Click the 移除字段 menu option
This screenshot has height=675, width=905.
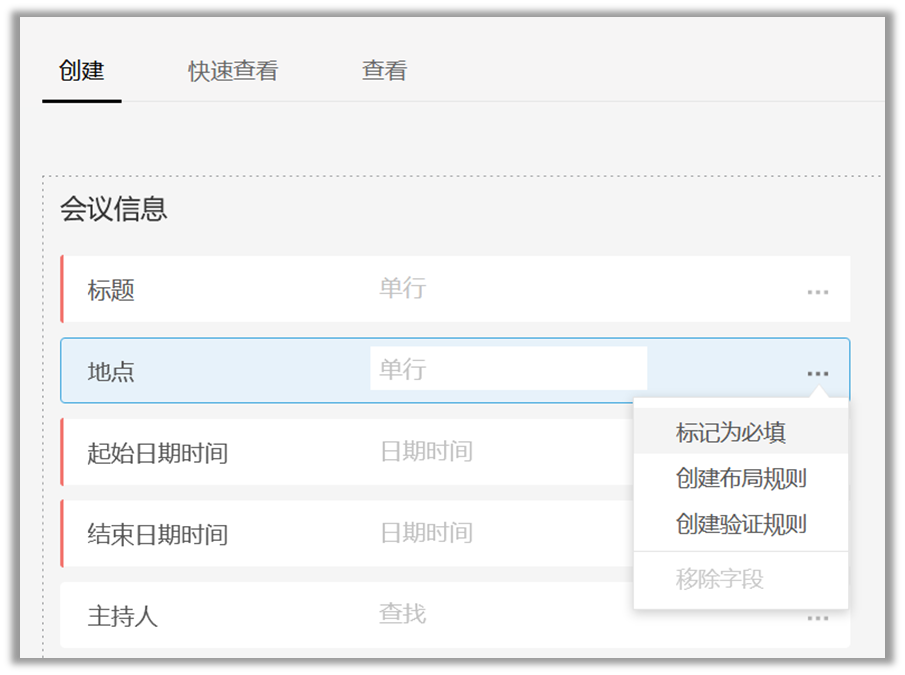(720, 579)
